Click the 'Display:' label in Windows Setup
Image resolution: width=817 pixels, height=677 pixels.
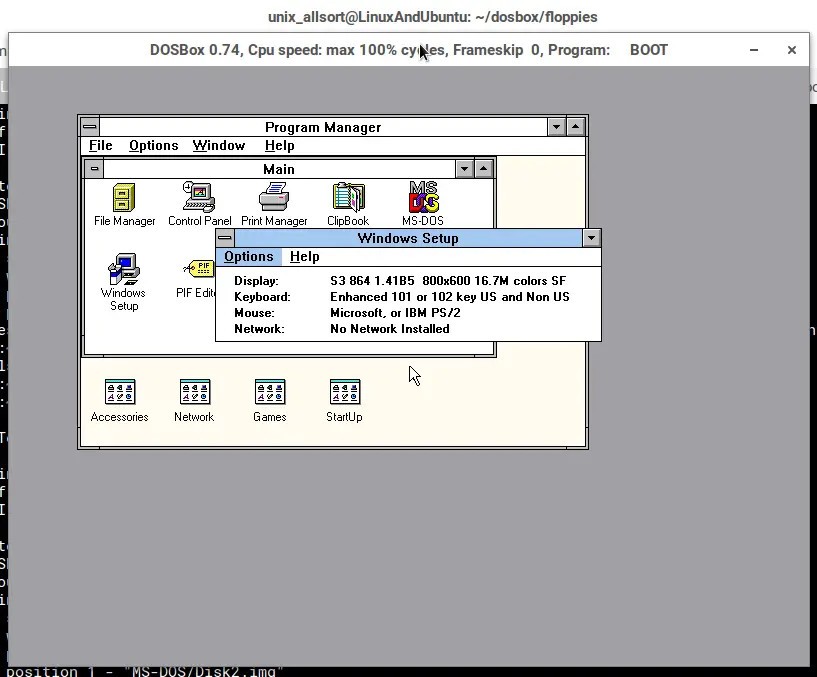[x=256, y=281]
